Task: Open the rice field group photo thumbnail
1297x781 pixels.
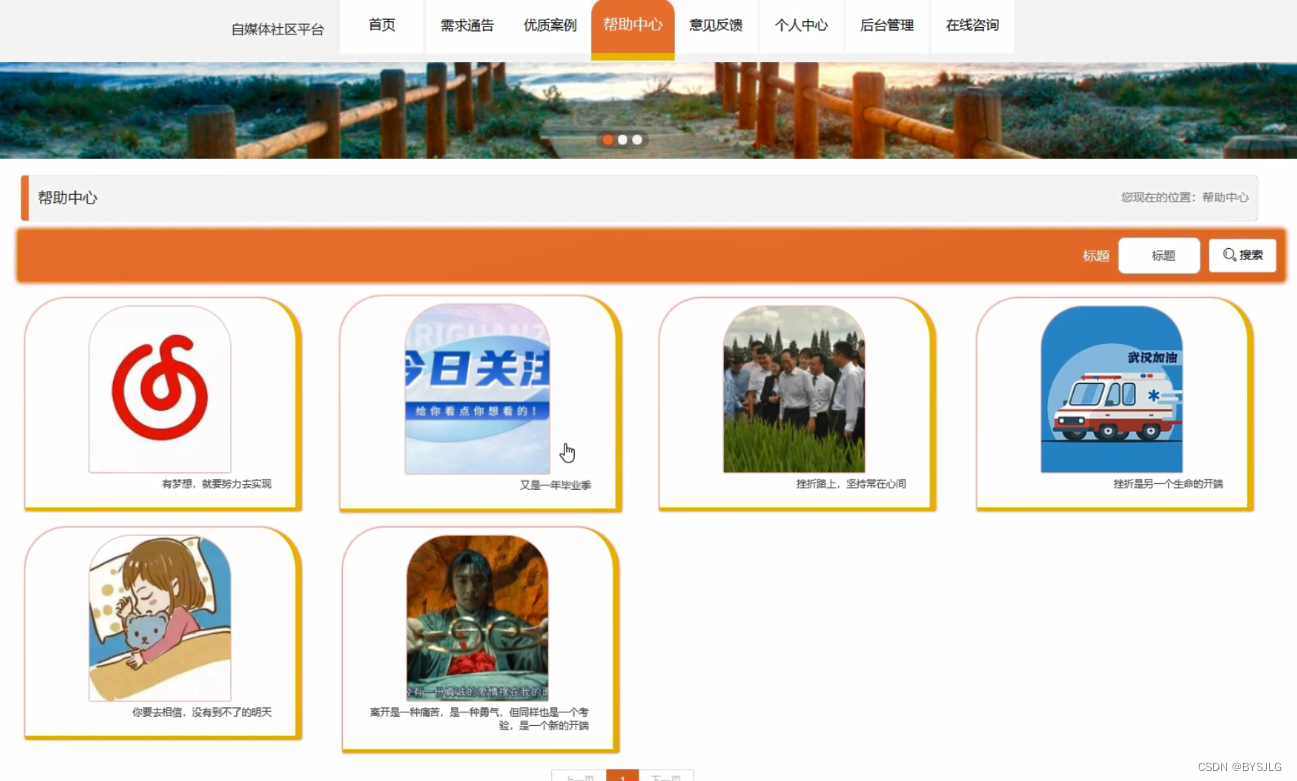Action: (x=794, y=389)
